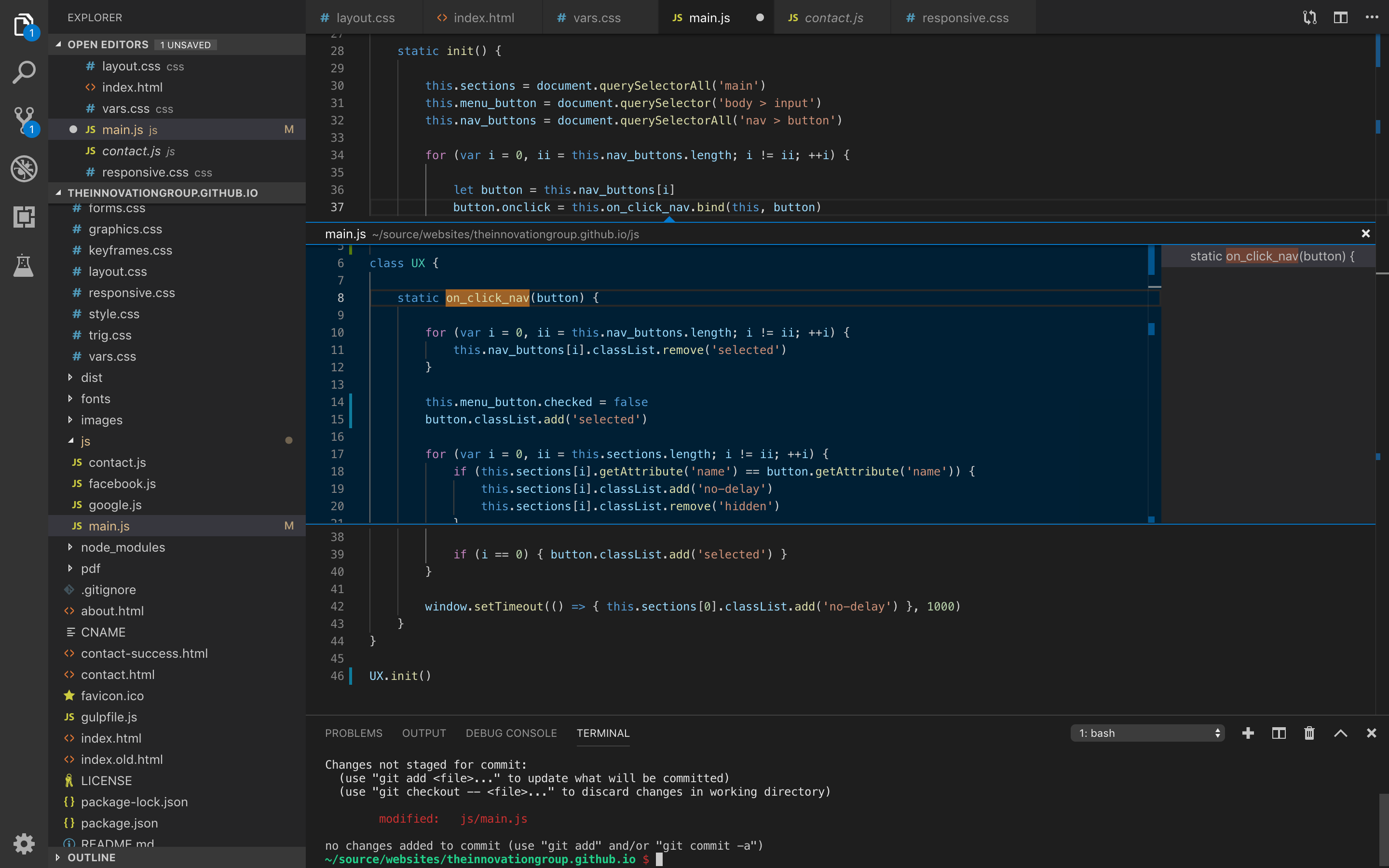Image resolution: width=1389 pixels, height=868 pixels.
Task: Open gulpfile.js in the explorer
Action: [x=109, y=717]
